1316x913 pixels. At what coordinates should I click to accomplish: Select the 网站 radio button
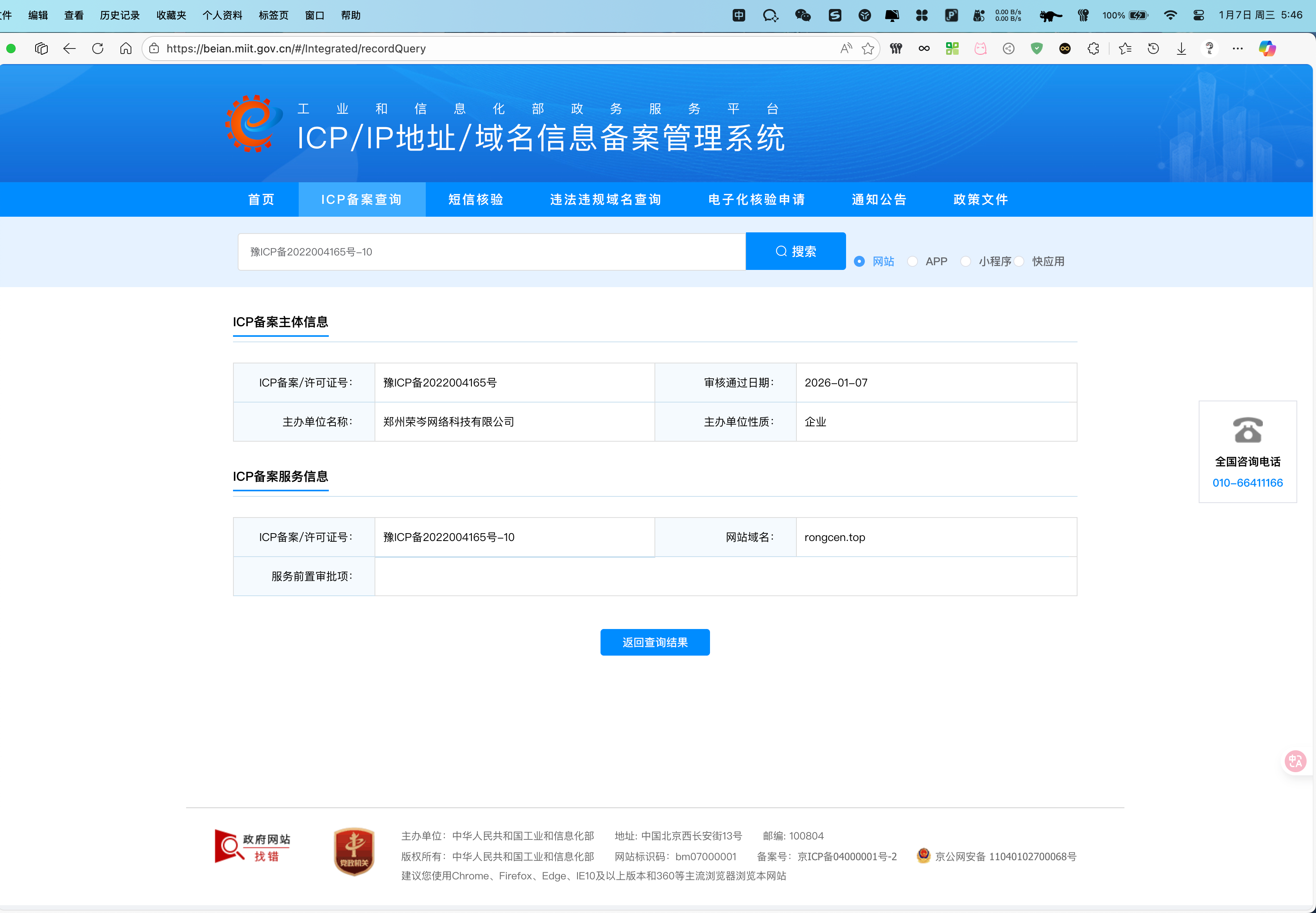859,261
